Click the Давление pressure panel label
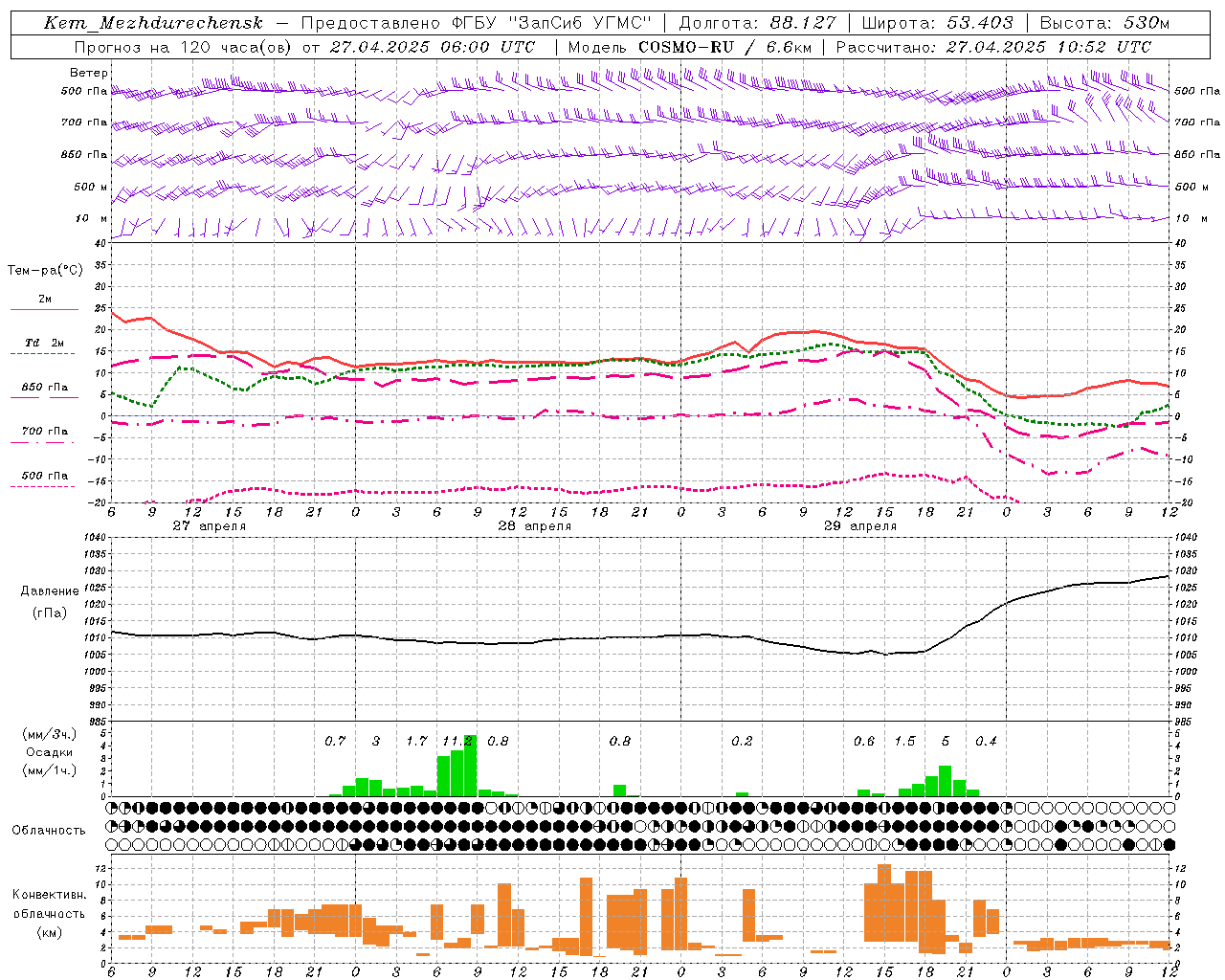This screenshot has width=1225, height=980. (x=49, y=591)
